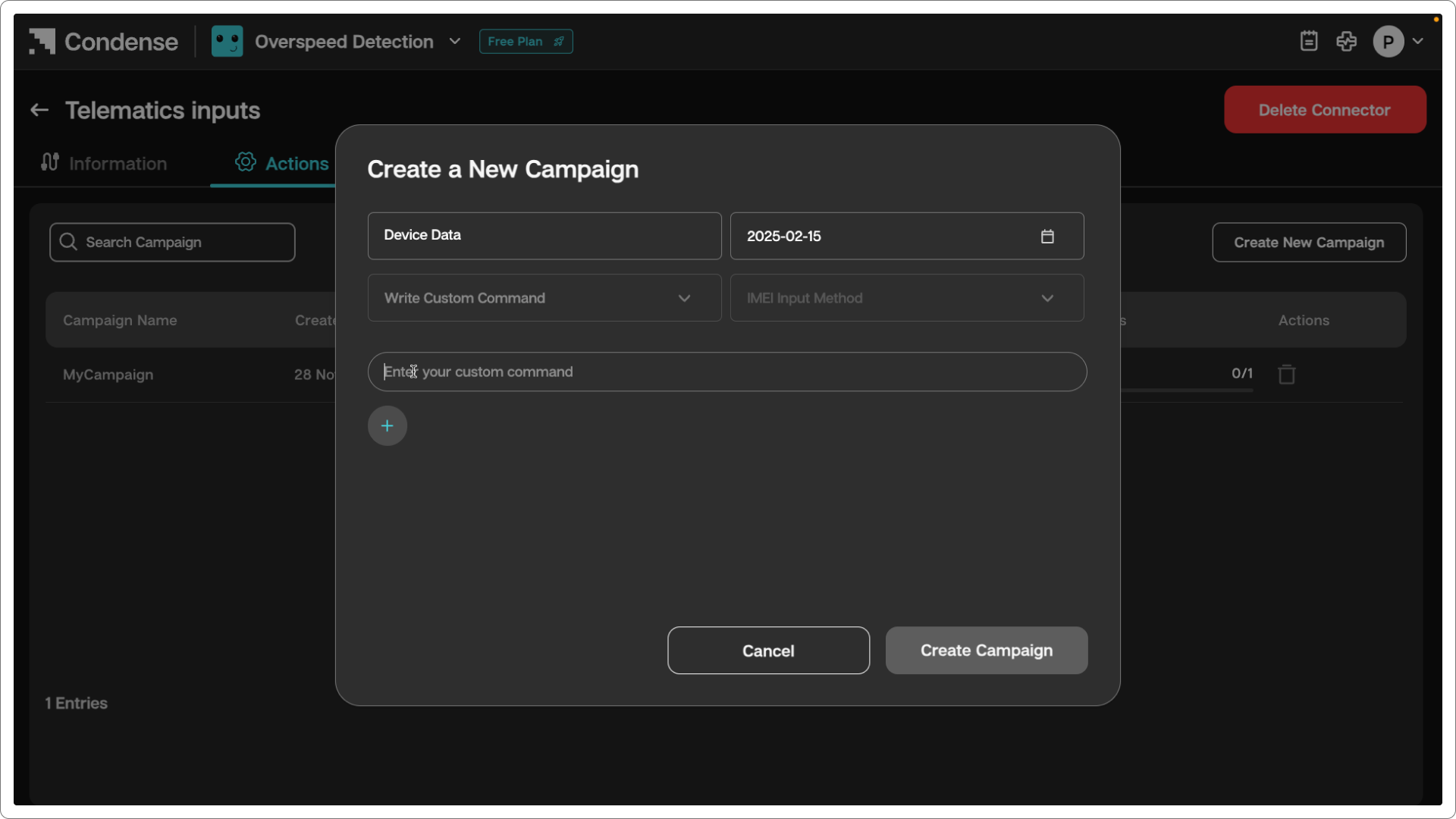Screen dimensions: 1456x819
Task: Open the integrations puzzle icon in header
Action: (1347, 41)
